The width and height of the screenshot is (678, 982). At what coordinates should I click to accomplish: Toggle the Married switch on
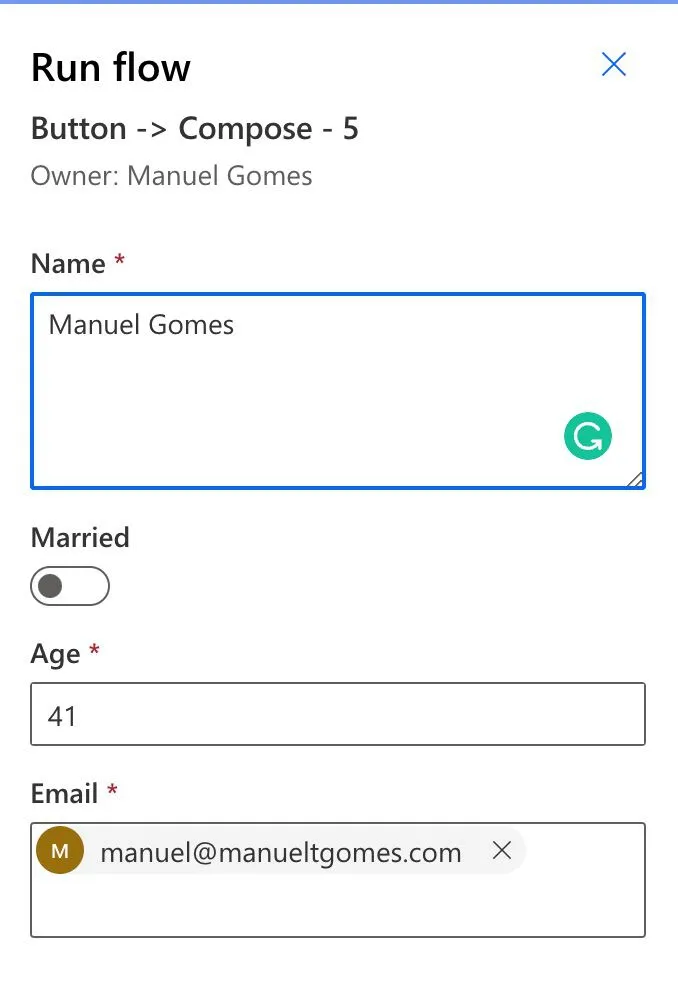click(70, 587)
